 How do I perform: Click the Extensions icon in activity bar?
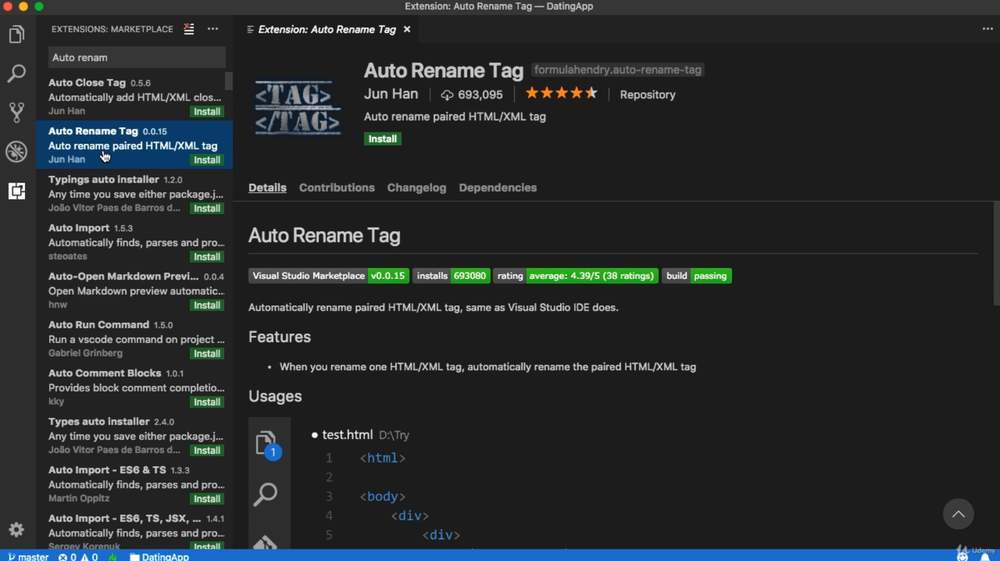click(x=16, y=190)
